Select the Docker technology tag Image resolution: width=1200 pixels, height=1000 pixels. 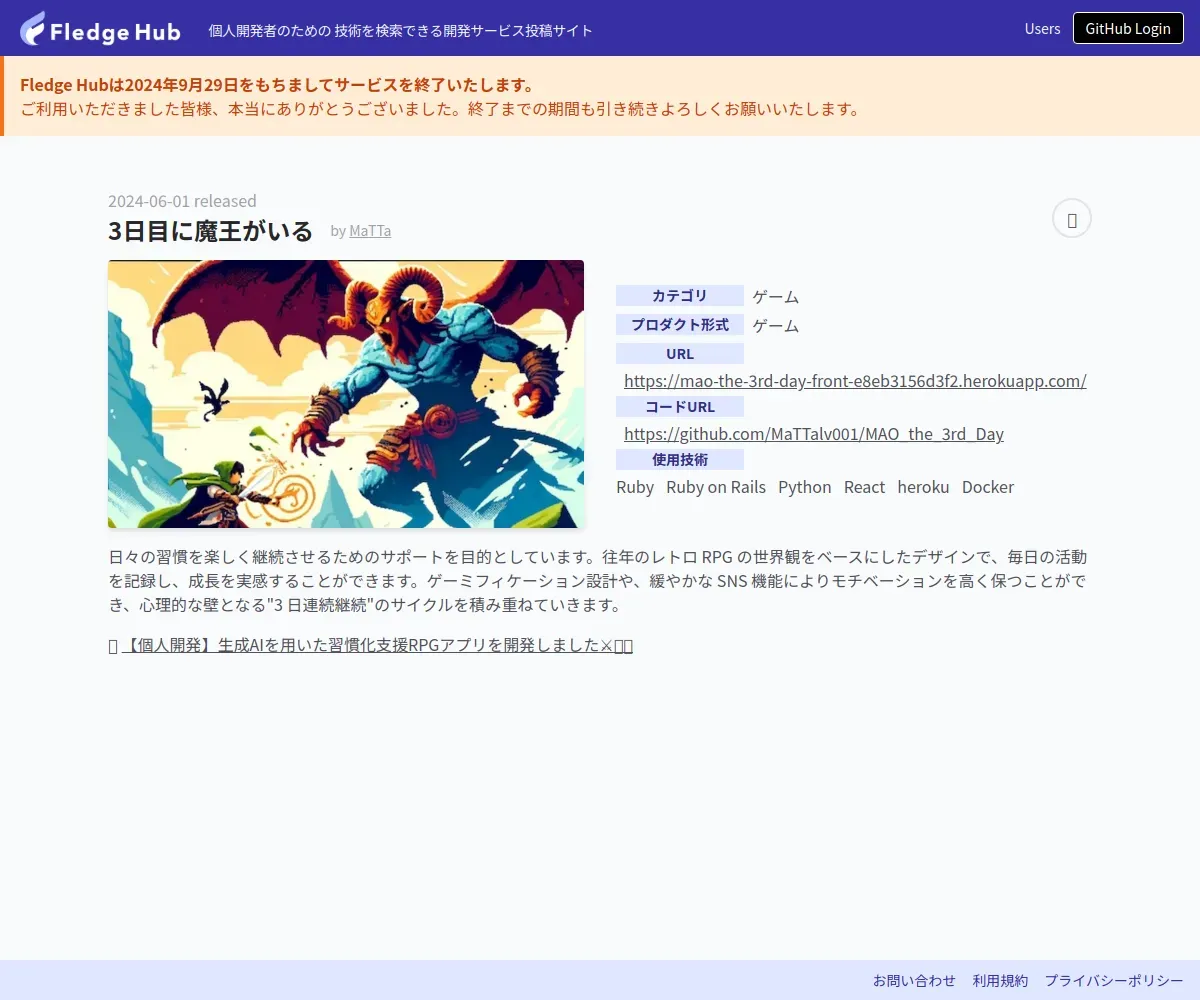pos(988,487)
